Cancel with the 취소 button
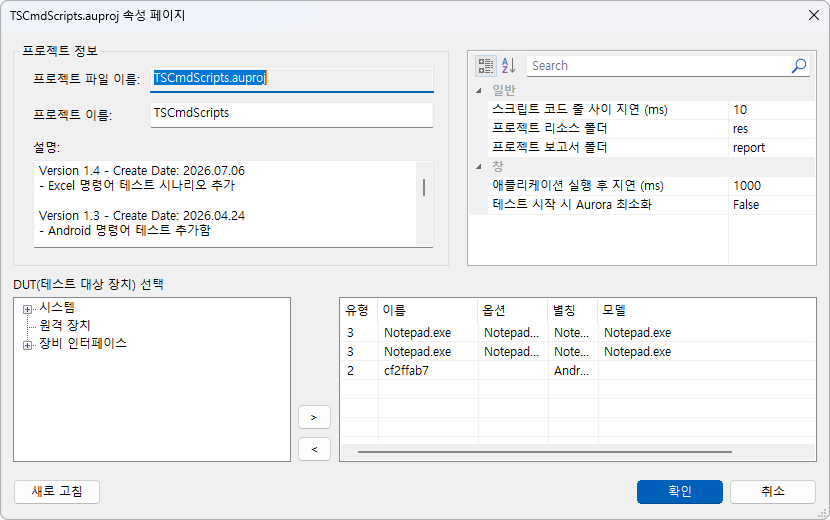The width and height of the screenshot is (830, 520). (x=773, y=491)
